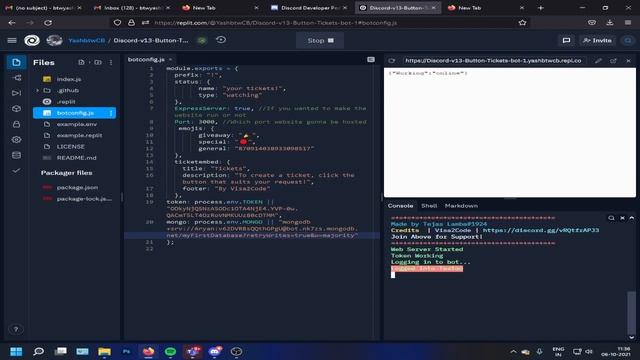640x360 pixels.
Task: Open Discord from taskbar
Action: click(215, 351)
